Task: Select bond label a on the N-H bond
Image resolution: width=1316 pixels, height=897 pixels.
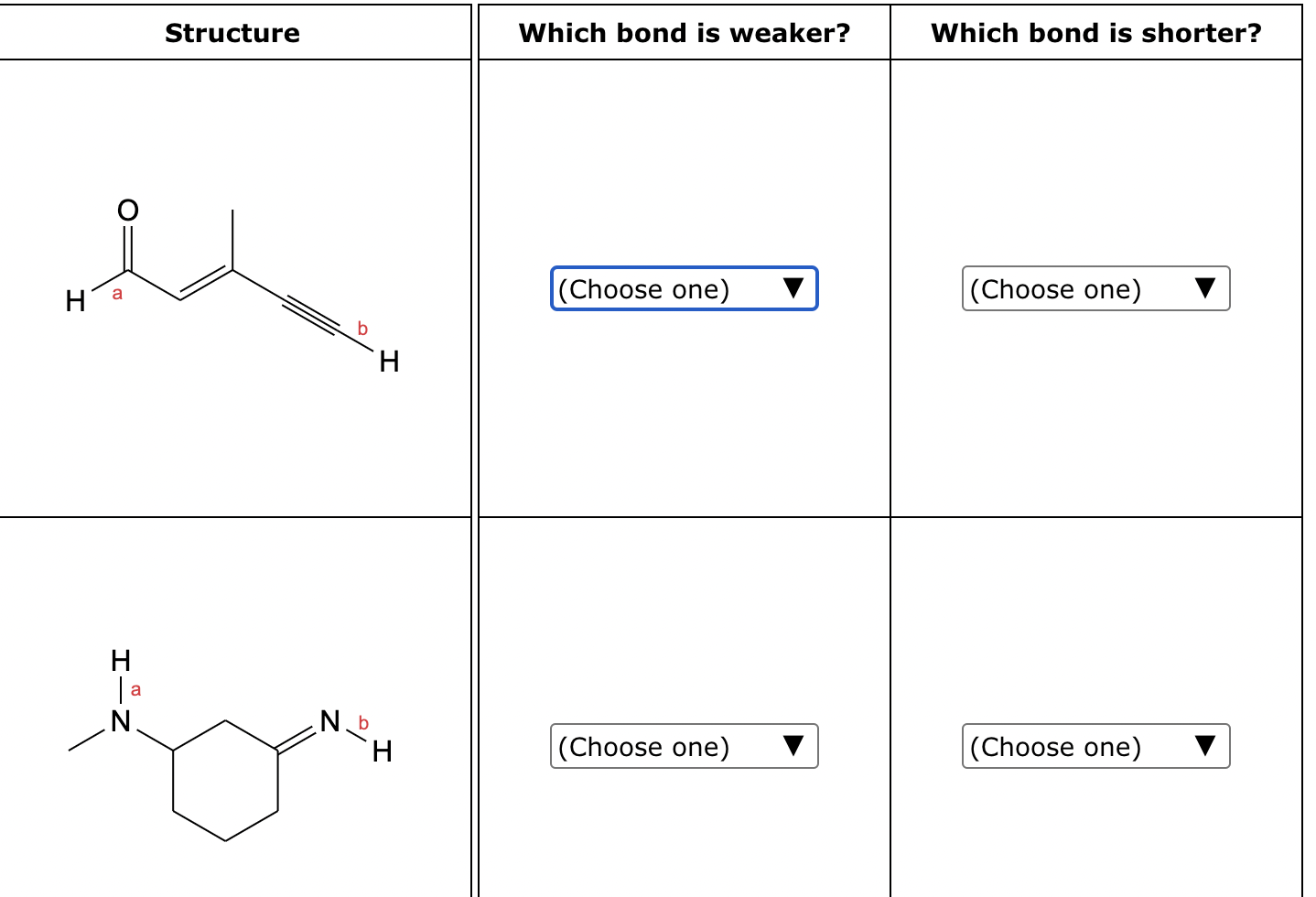Action: [135, 689]
